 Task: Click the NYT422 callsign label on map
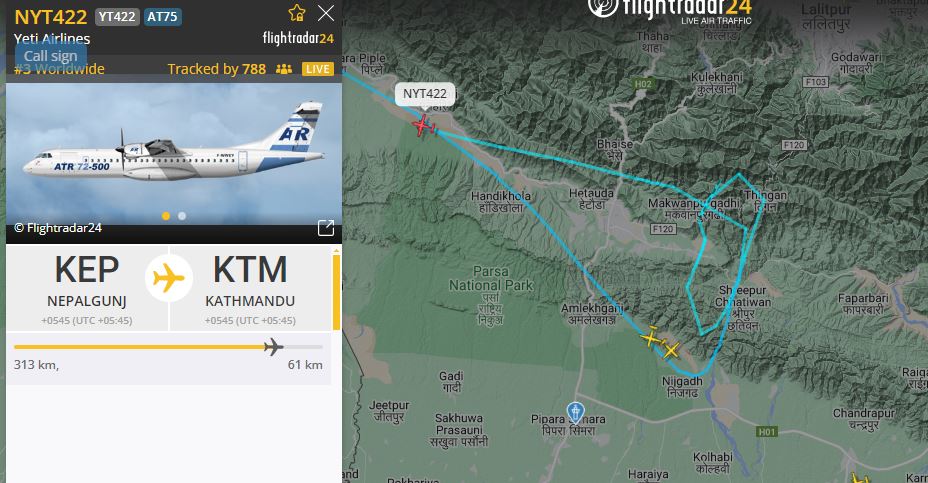pos(425,94)
